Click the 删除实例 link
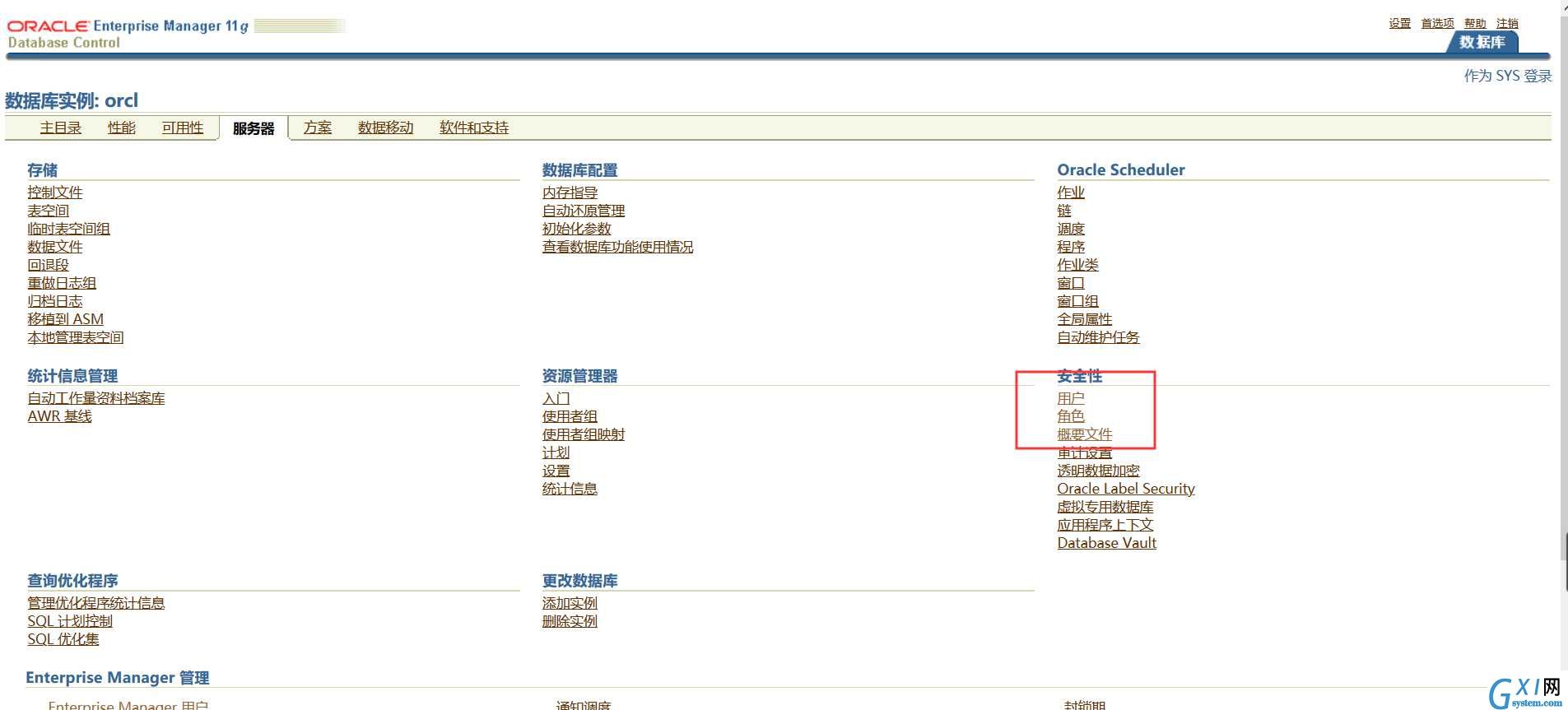This screenshot has height=710, width=1568. 570,620
